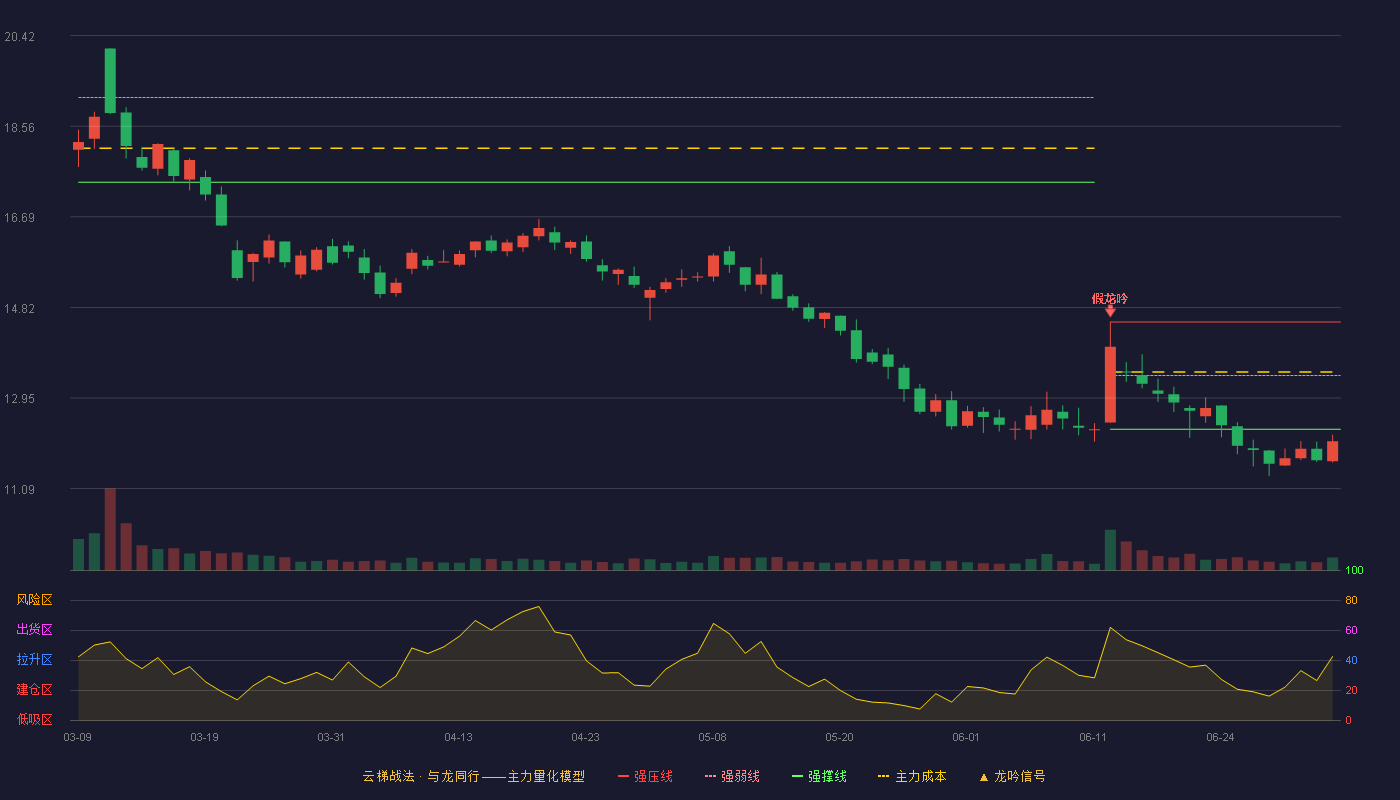Toggle the 主力成本 legend entry
The image size is (1400, 800).
pos(912,776)
